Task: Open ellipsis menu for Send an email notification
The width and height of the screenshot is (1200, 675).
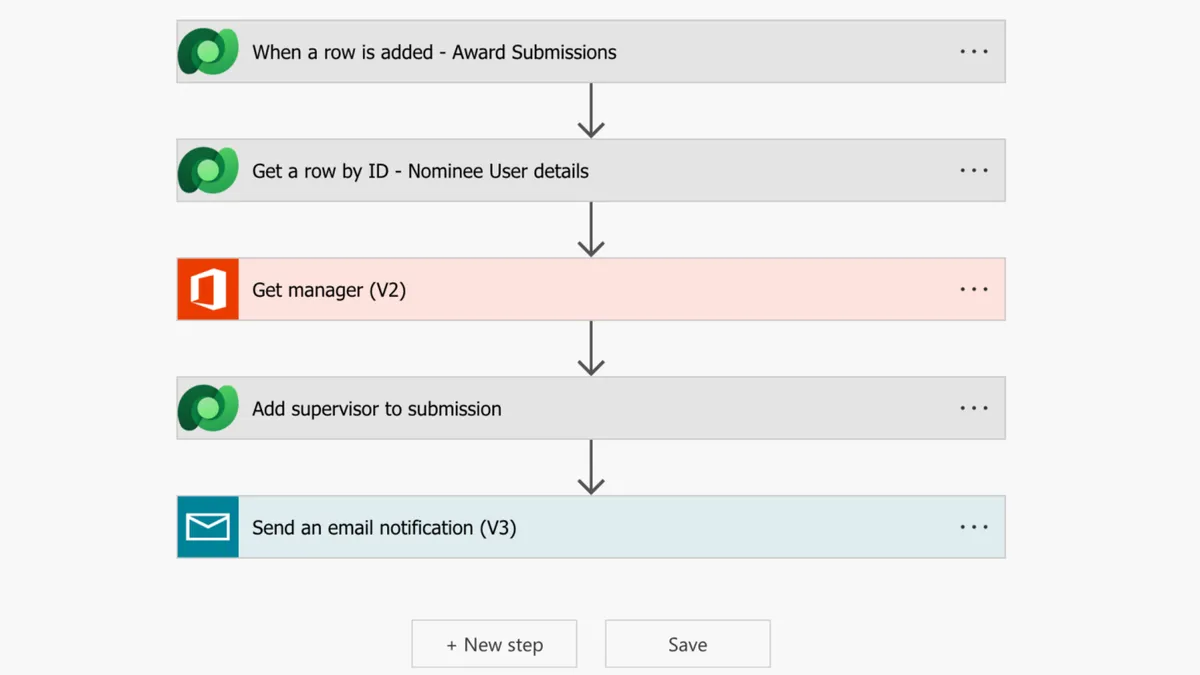Action: (x=974, y=527)
